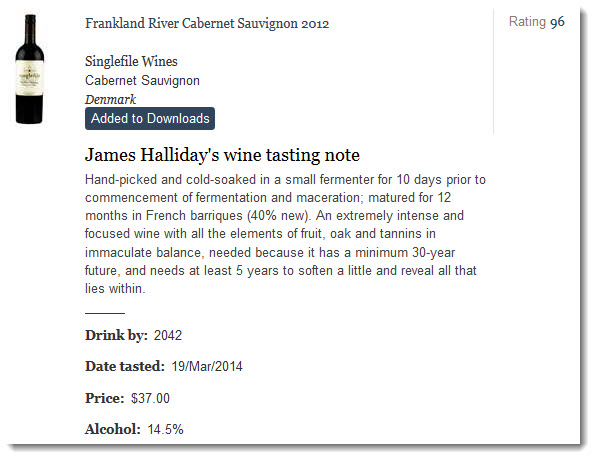Image resolution: width=595 pixels, height=459 pixels.
Task: Click the Denmark region link
Action: [110, 99]
